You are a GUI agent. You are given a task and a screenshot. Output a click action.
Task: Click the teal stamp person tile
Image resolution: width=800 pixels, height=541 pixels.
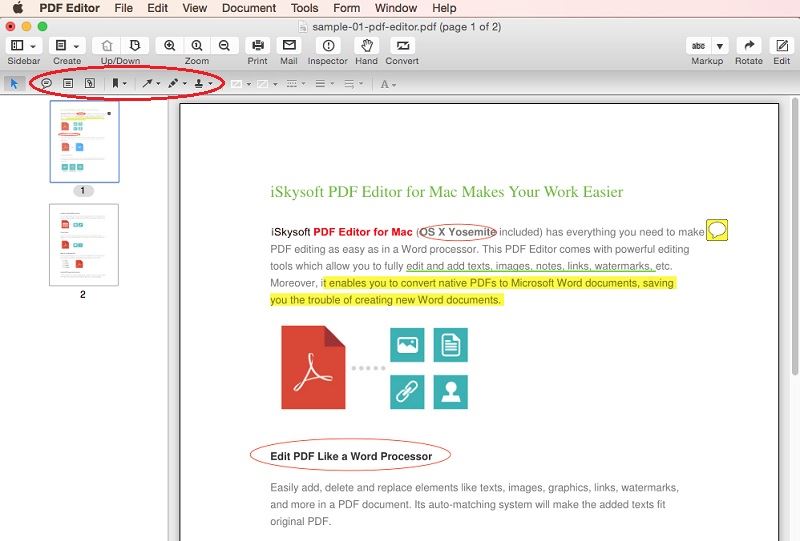(x=451, y=392)
